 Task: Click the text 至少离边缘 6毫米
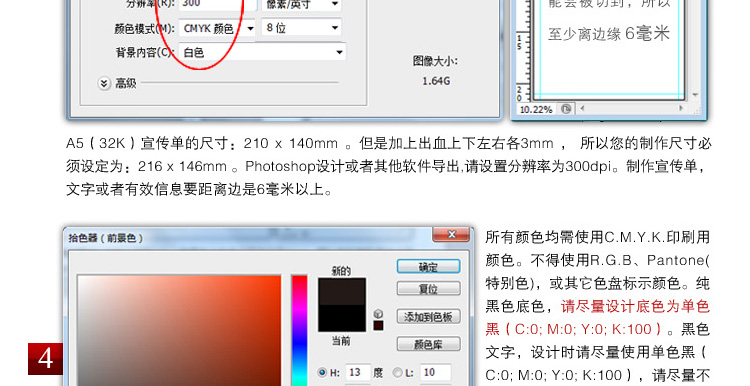click(x=608, y=33)
